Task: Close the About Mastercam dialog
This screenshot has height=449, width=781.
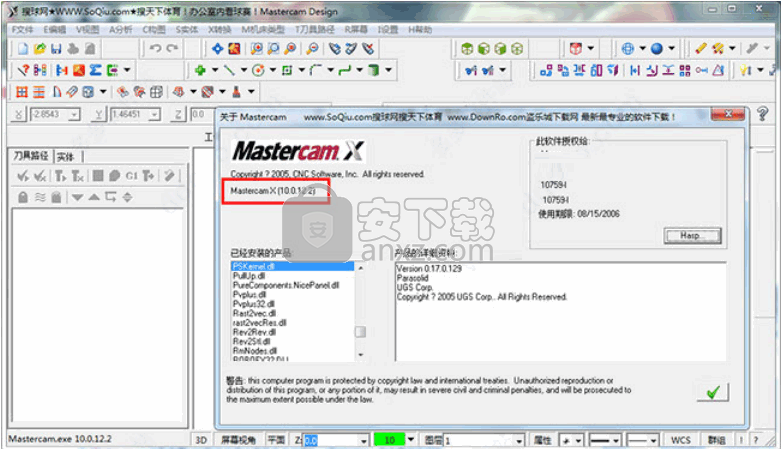Action: (728, 115)
